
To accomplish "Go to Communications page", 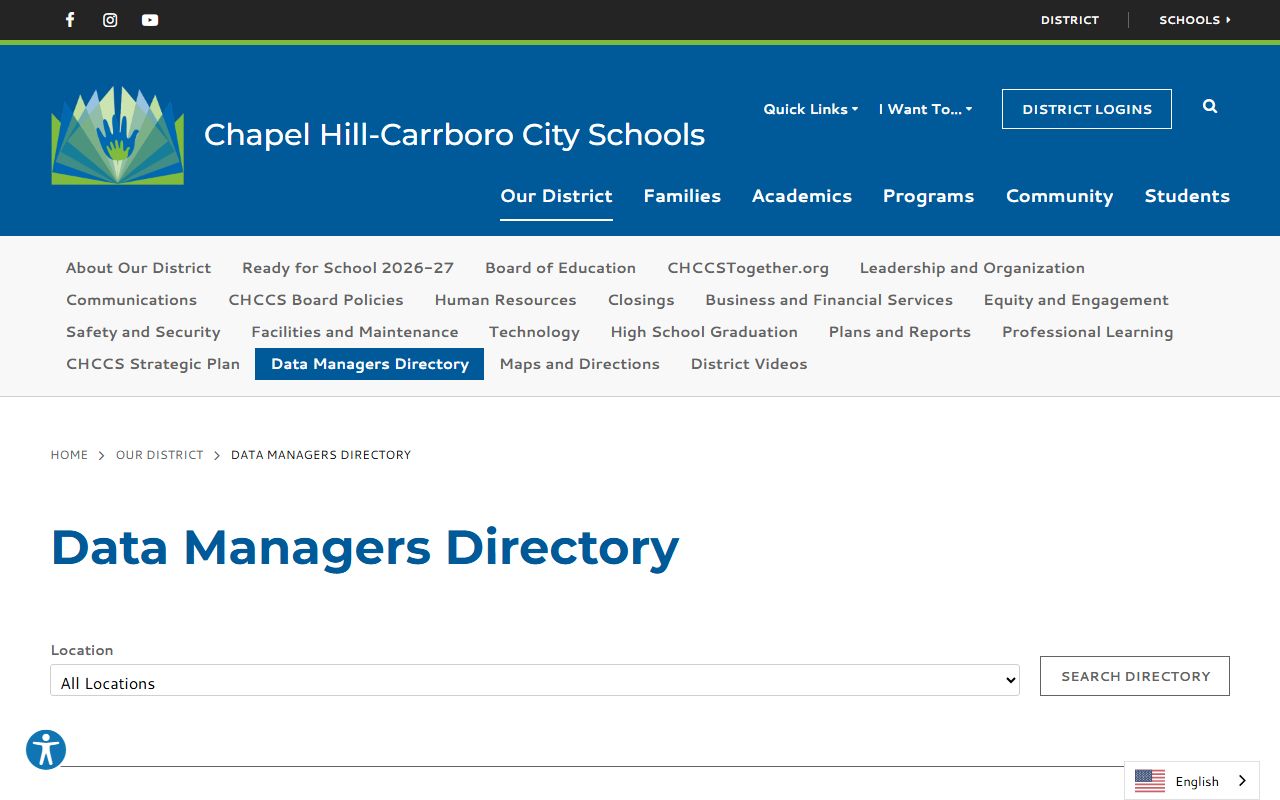I will 131,300.
